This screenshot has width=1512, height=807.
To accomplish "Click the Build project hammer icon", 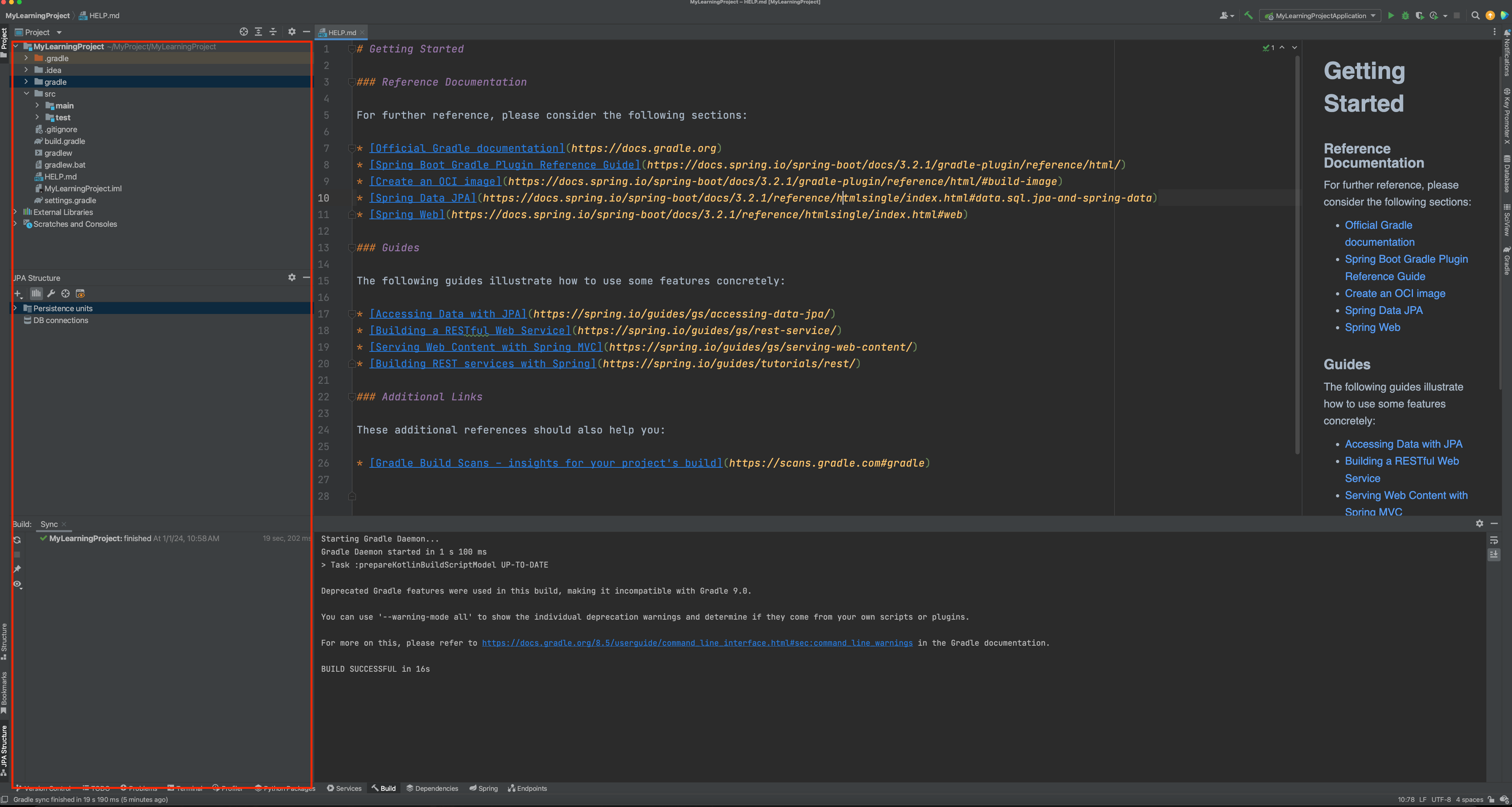I will (1248, 16).
